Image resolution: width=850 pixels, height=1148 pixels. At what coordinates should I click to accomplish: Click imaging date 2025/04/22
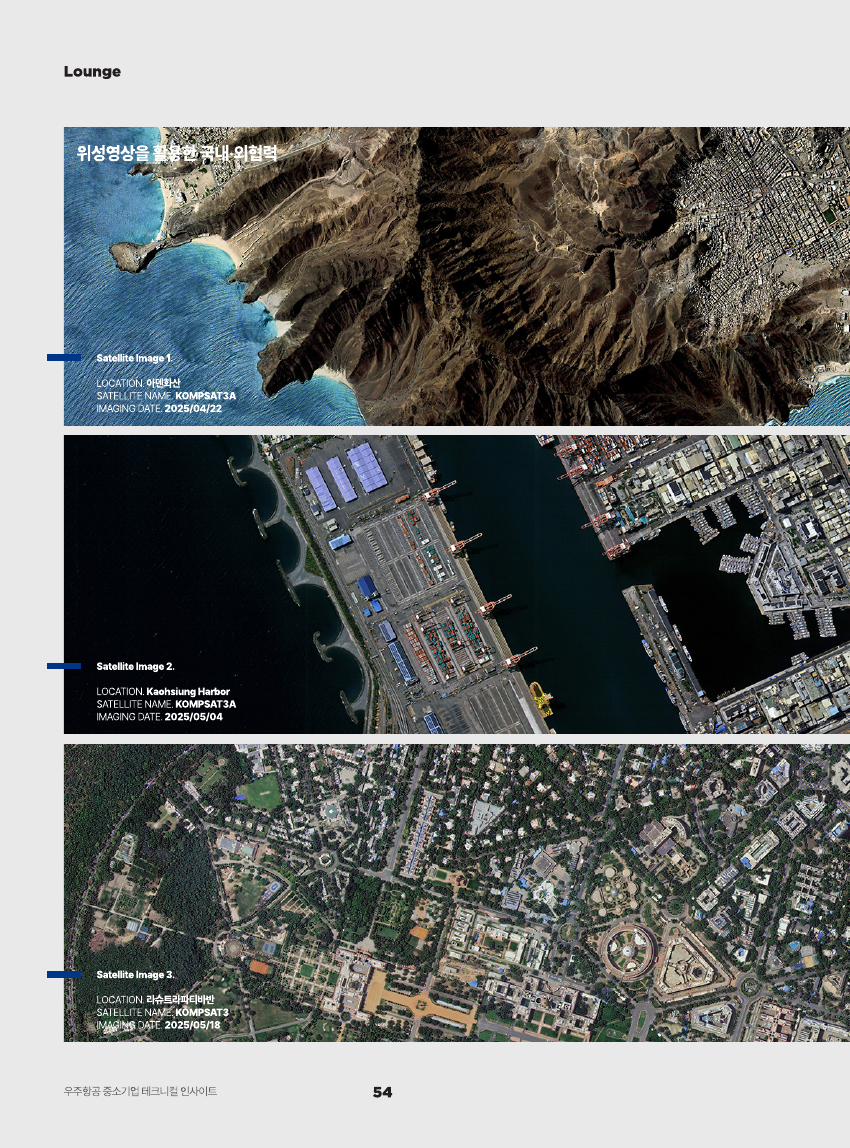[193, 409]
